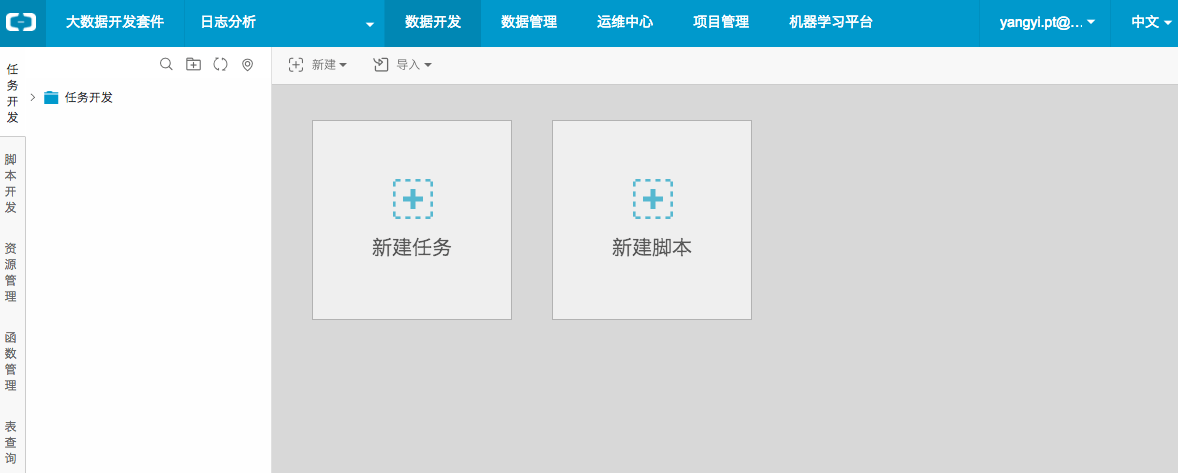This screenshot has width=1178, height=473.
Task: Open the 函数管理 vertical tab
Action: pos(11,362)
